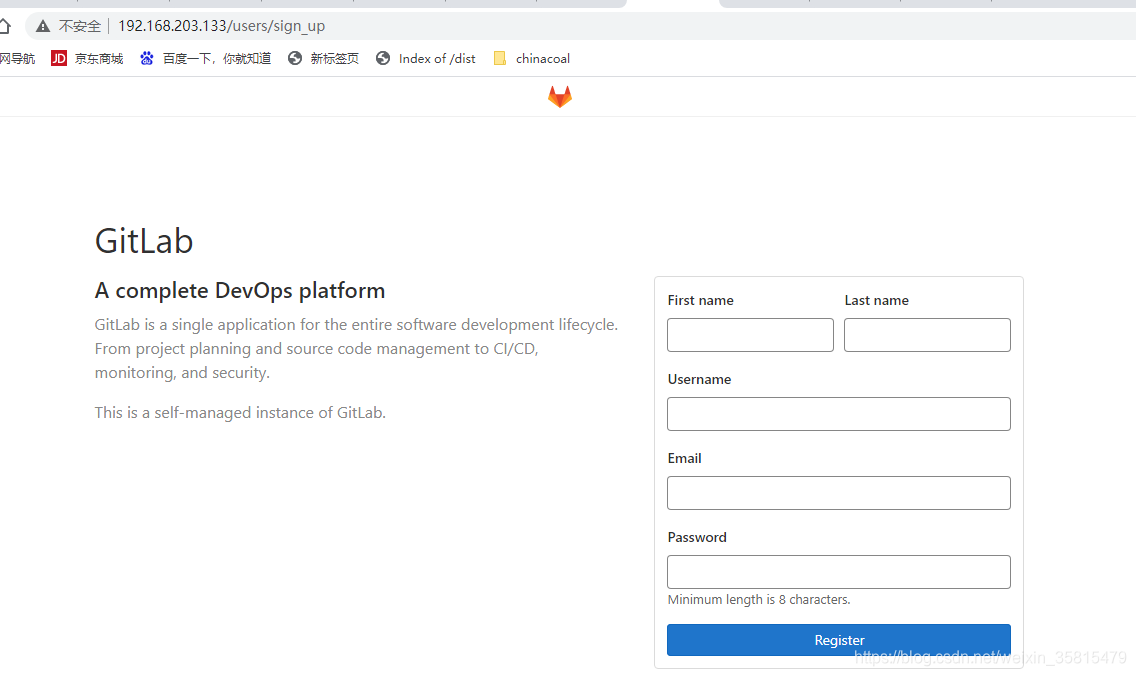Click the globe icon beside 新标签页

294,58
